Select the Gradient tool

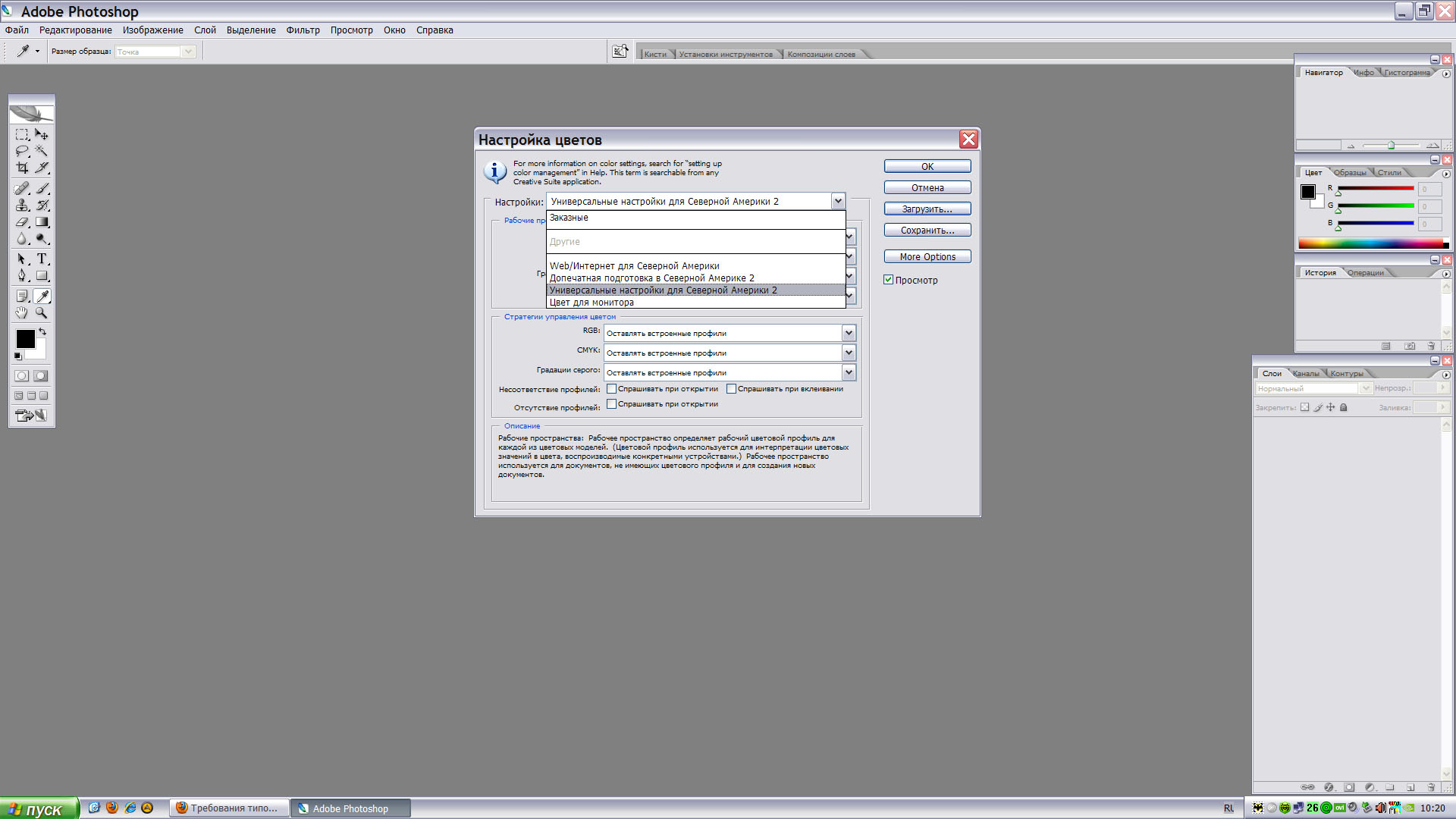click(x=42, y=222)
